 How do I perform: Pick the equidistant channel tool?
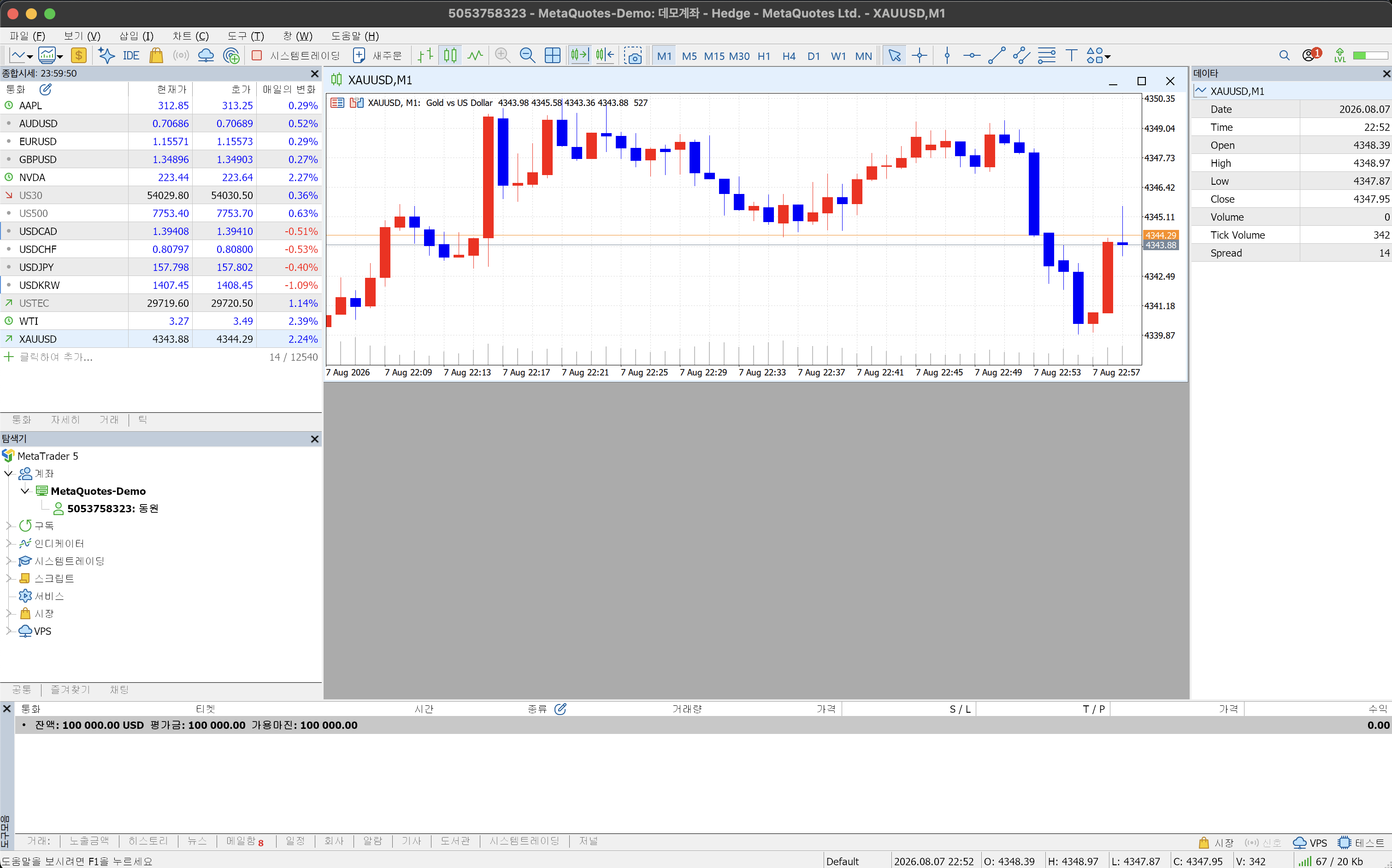(1021, 56)
